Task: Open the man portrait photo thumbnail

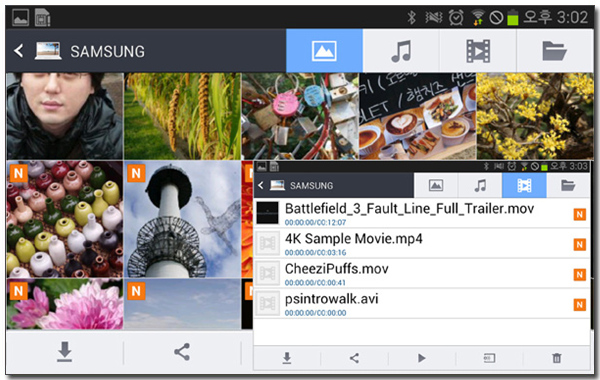Action: pyautogui.click(x=65, y=116)
